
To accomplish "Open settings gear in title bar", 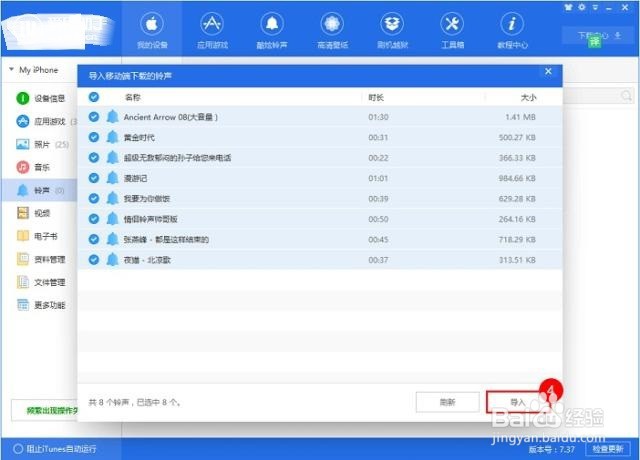I will [582, 7].
